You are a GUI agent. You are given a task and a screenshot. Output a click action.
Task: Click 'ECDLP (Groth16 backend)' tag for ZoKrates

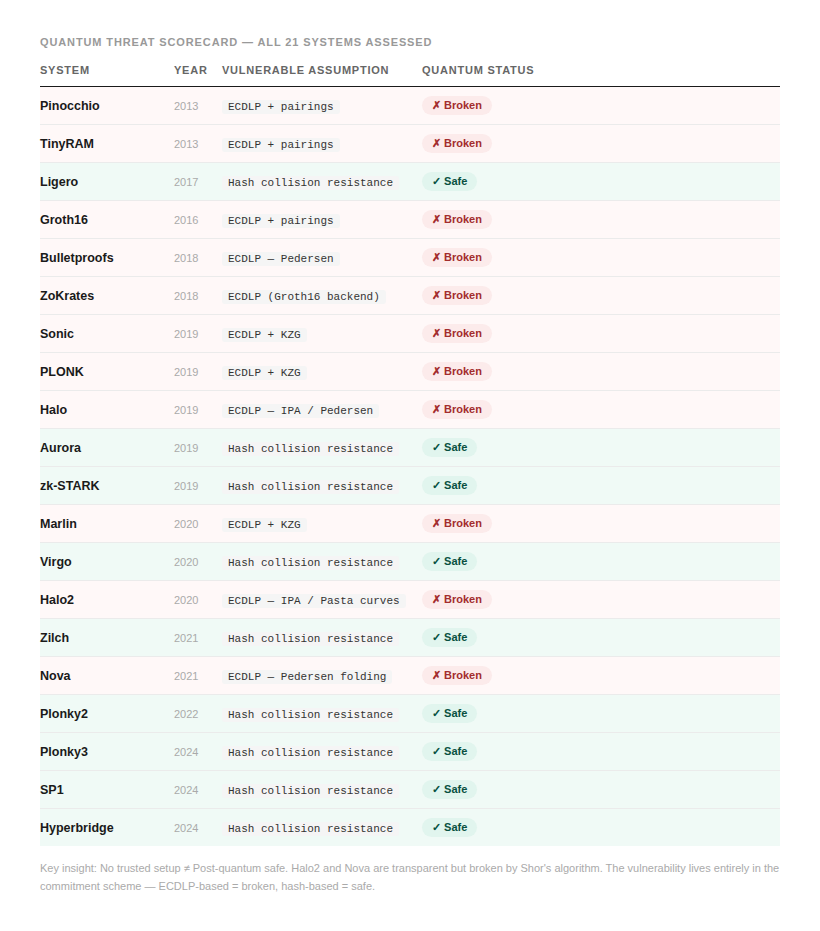[x=304, y=297]
